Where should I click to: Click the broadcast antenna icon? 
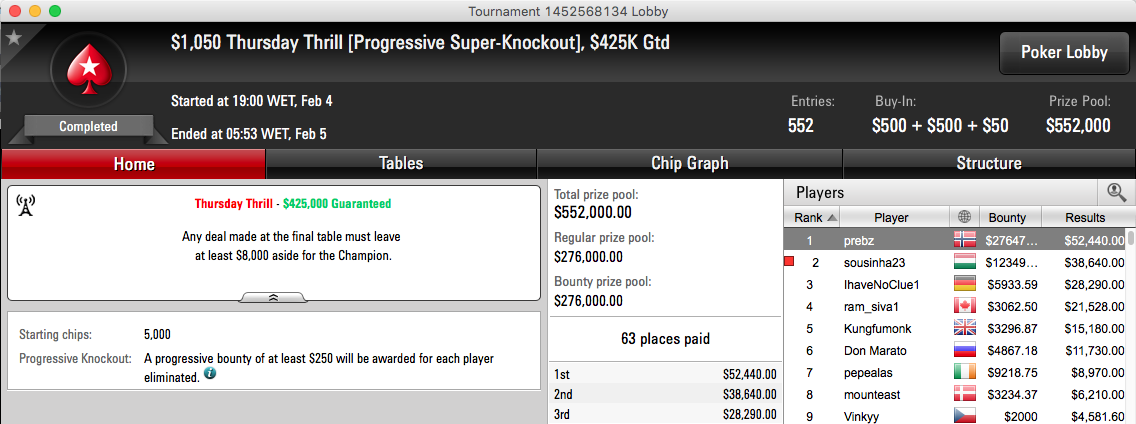[x=25, y=206]
